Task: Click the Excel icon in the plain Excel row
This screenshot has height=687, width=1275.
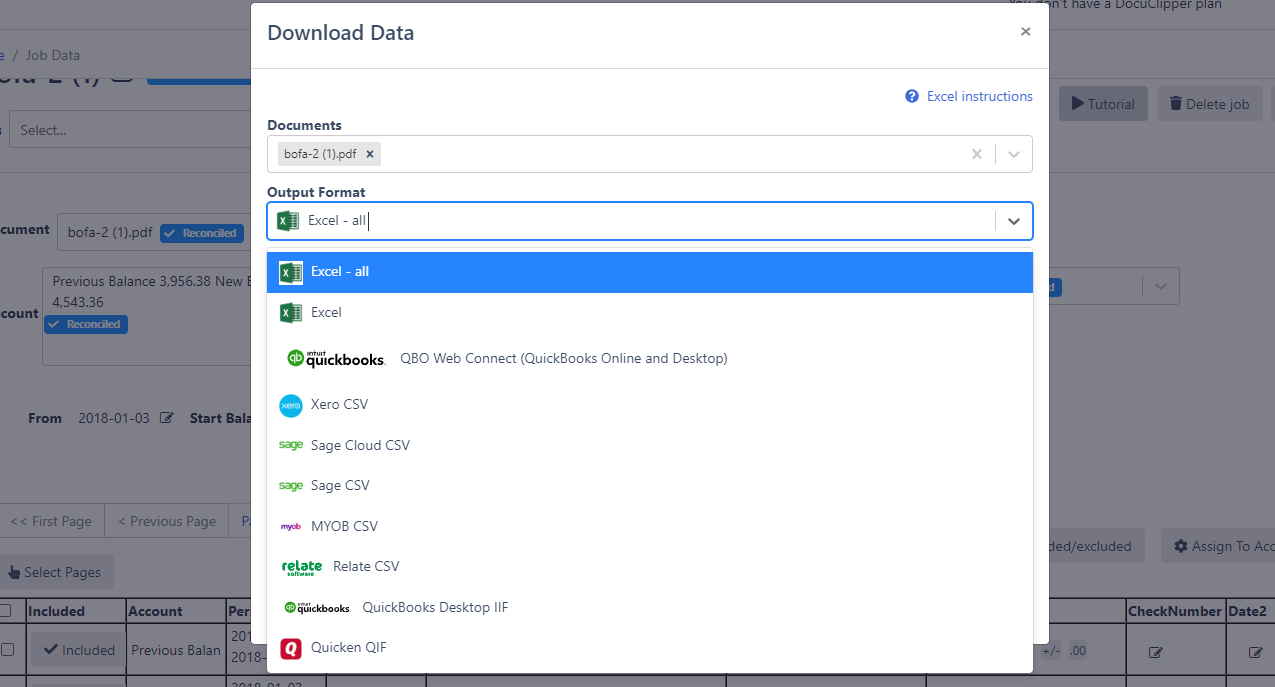Action: (291, 313)
